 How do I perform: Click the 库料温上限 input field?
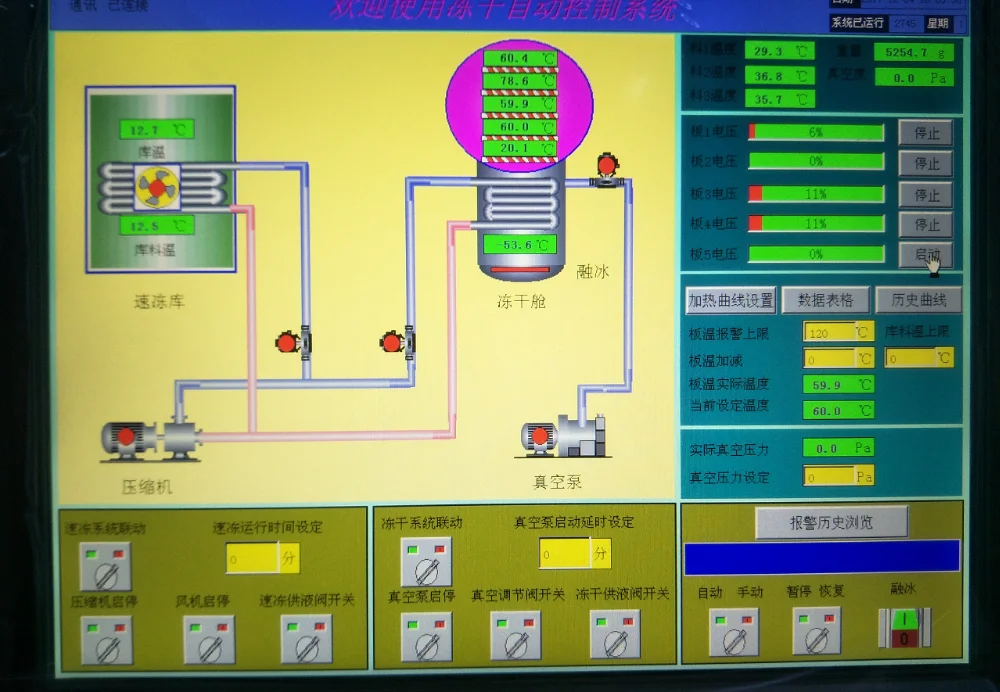[x=919, y=358]
